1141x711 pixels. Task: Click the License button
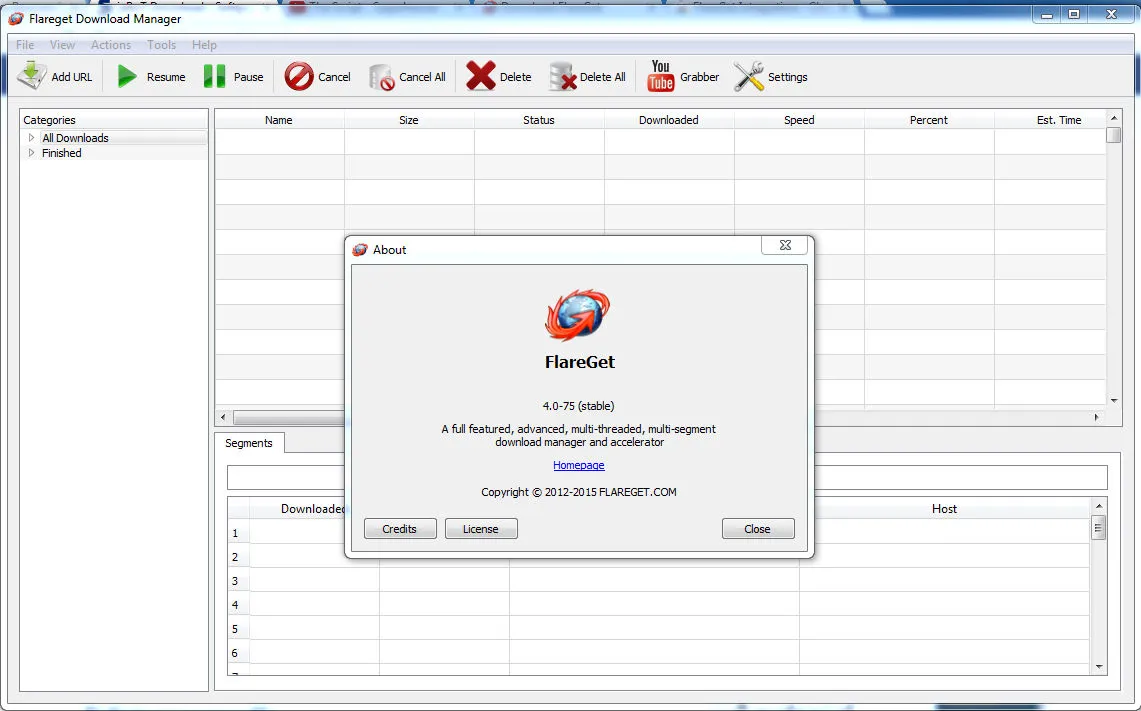(x=481, y=529)
